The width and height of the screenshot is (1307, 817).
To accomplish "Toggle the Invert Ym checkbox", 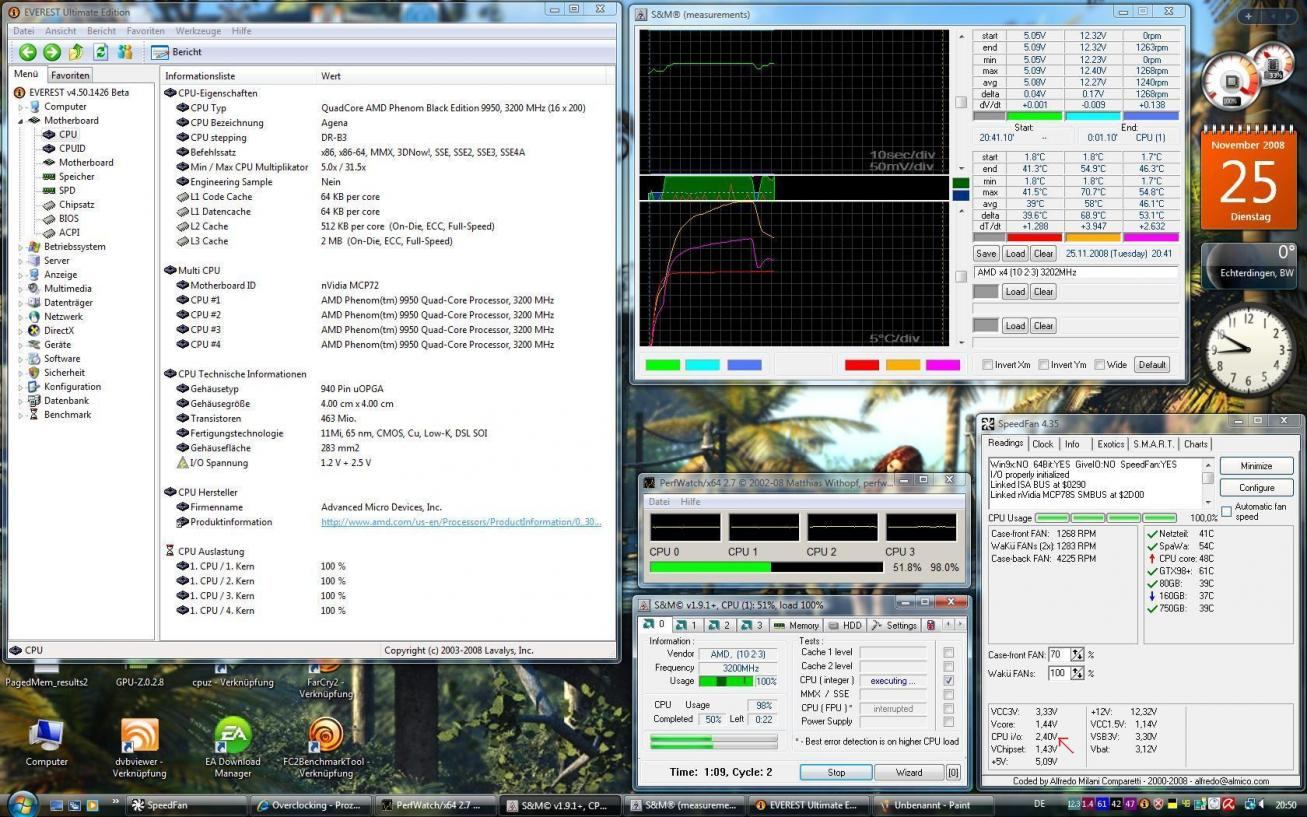I will tap(1044, 365).
